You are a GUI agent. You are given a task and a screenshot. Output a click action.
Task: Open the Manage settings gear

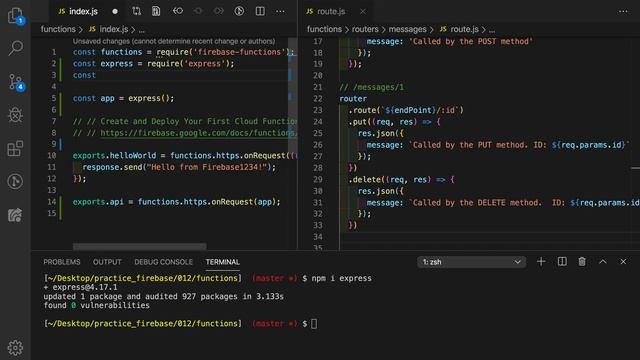click(16, 348)
